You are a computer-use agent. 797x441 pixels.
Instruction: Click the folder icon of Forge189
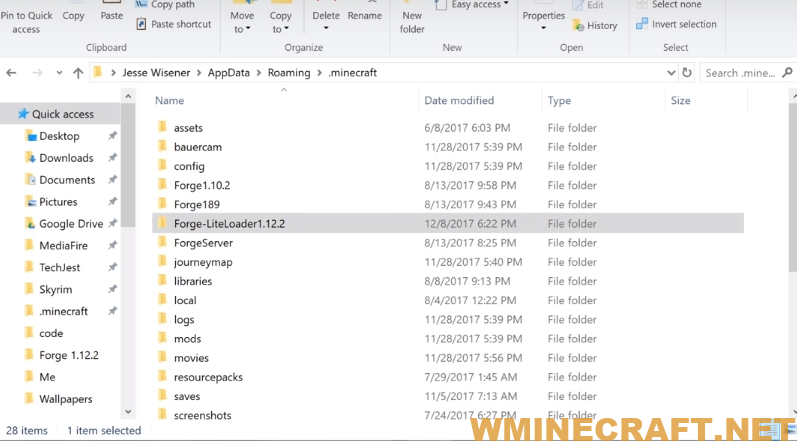click(162, 204)
